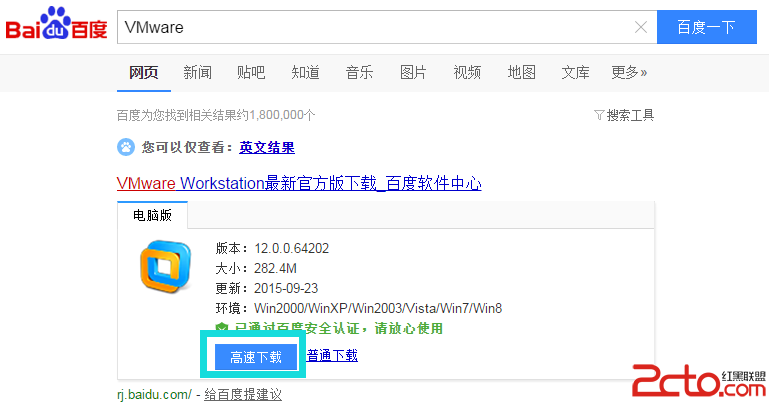Image resolution: width=769 pixels, height=407 pixels.
Task: Click the VMware Workstation app icon
Action: pyautogui.click(x=165, y=266)
